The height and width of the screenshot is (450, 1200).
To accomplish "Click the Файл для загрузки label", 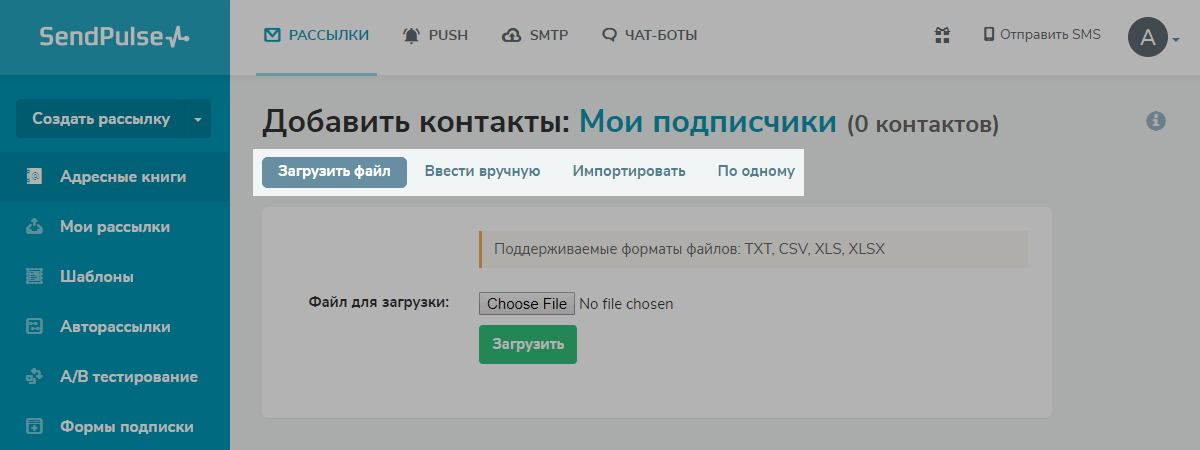I will pos(379,301).
